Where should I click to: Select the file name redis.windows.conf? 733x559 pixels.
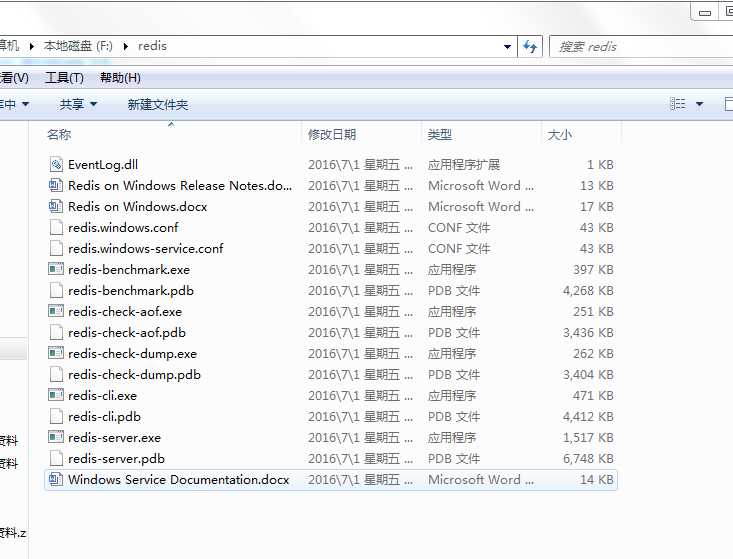[123, 227]
